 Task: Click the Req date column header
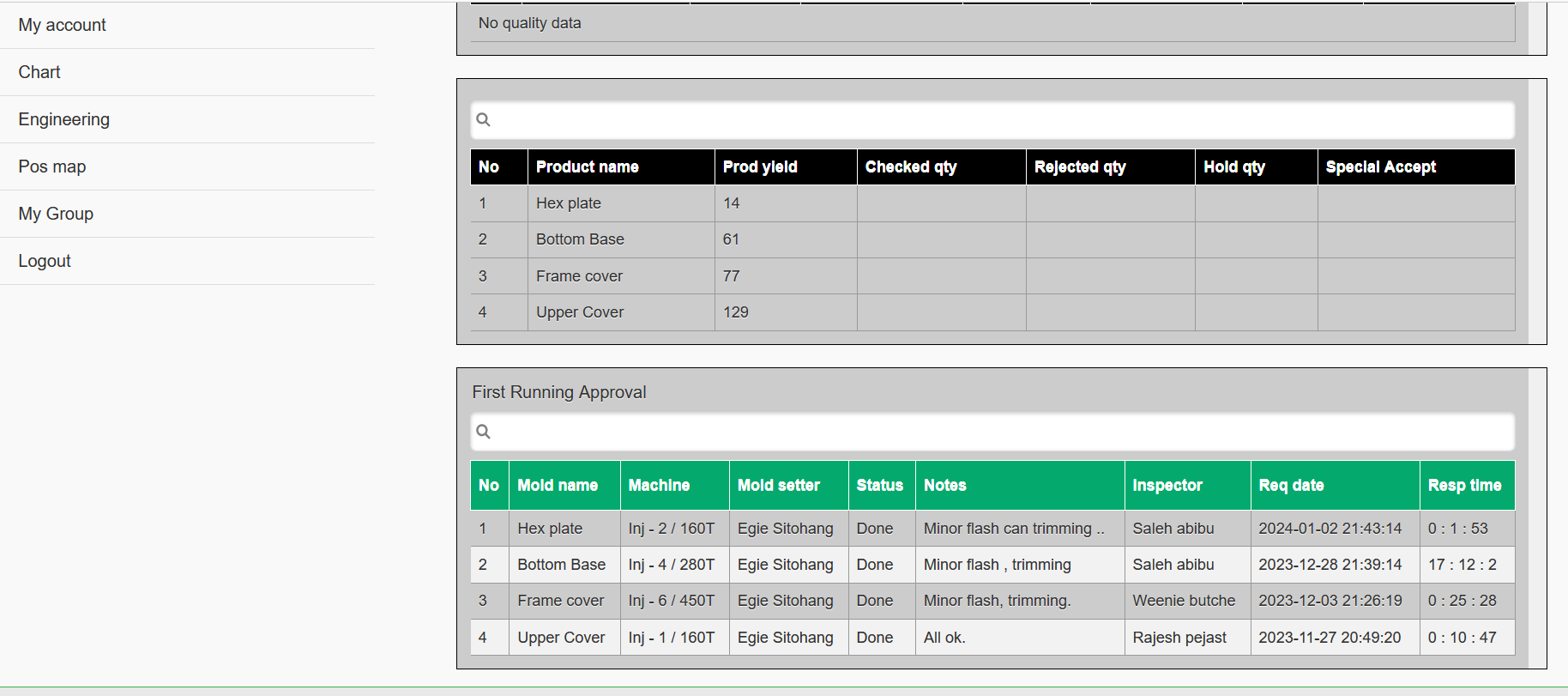1291,485
